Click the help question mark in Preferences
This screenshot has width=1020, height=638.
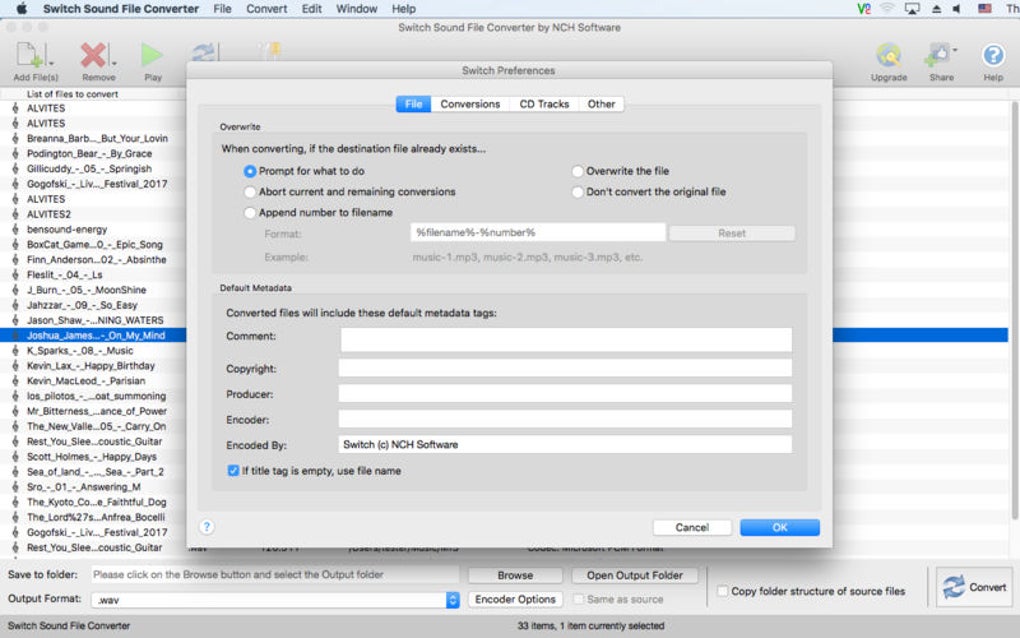pyautogui.click(x=206, y=527)
